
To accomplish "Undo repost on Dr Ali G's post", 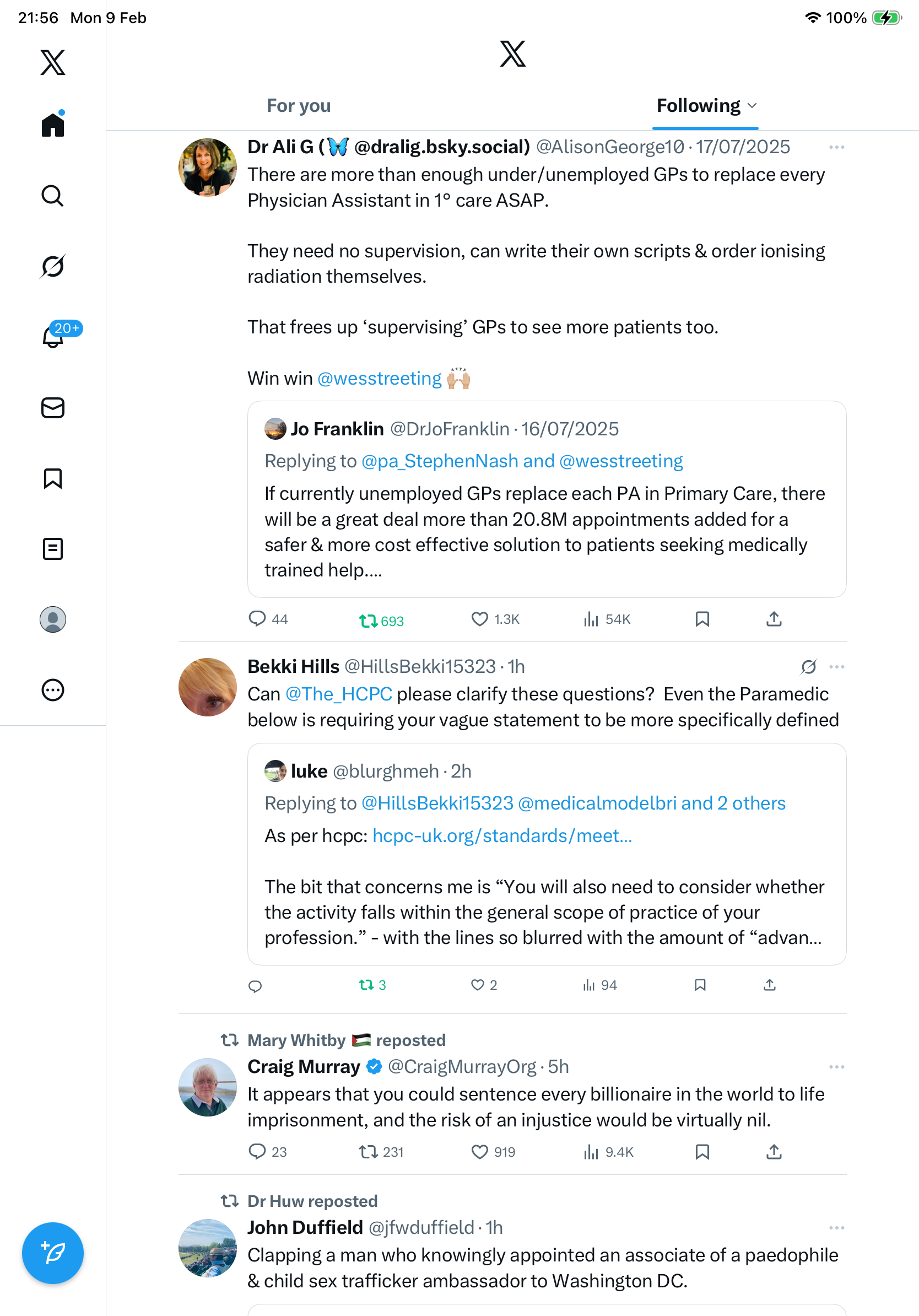I will 368,621.
